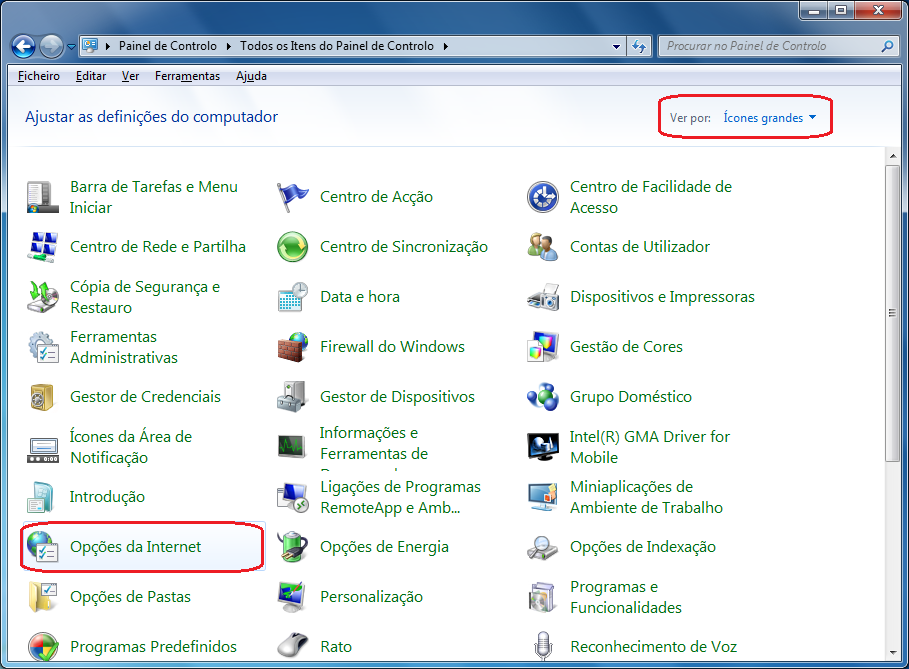Open the Data e hora calendar icon
Image resolution: width=909 pixels, height=669 pixels.
(x=292, y=297)
